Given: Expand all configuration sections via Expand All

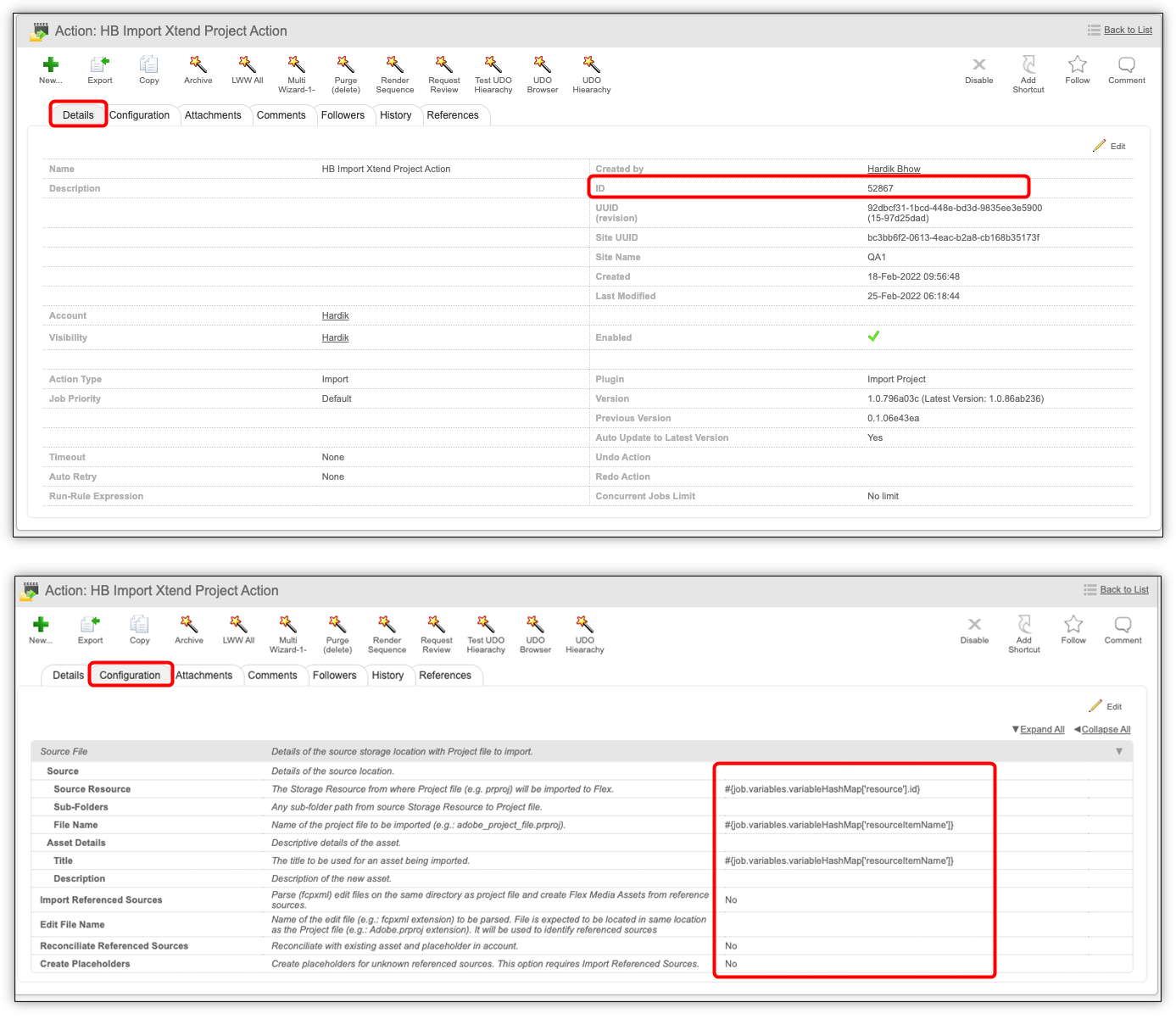Looking at the screenshot, I should click(1041, 729).
